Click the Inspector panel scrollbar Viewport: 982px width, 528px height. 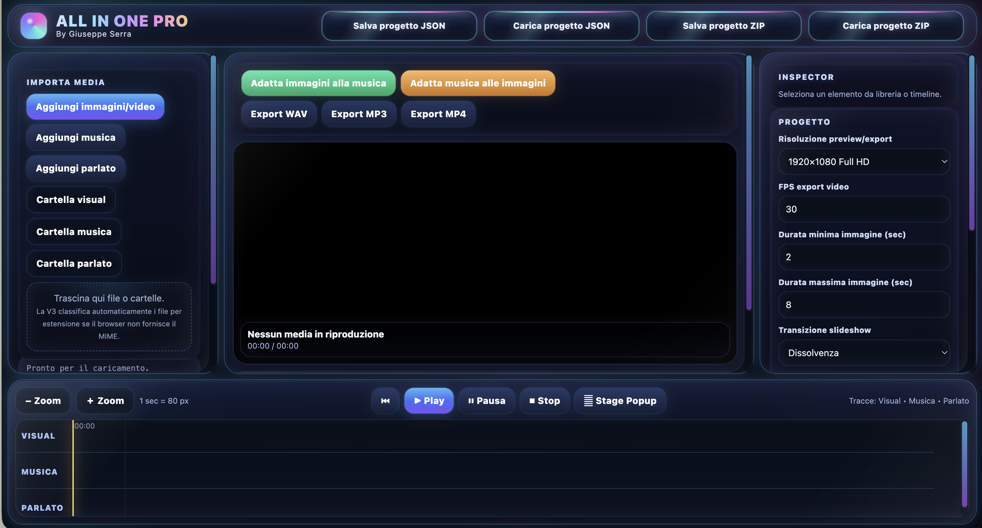(972, 143)
